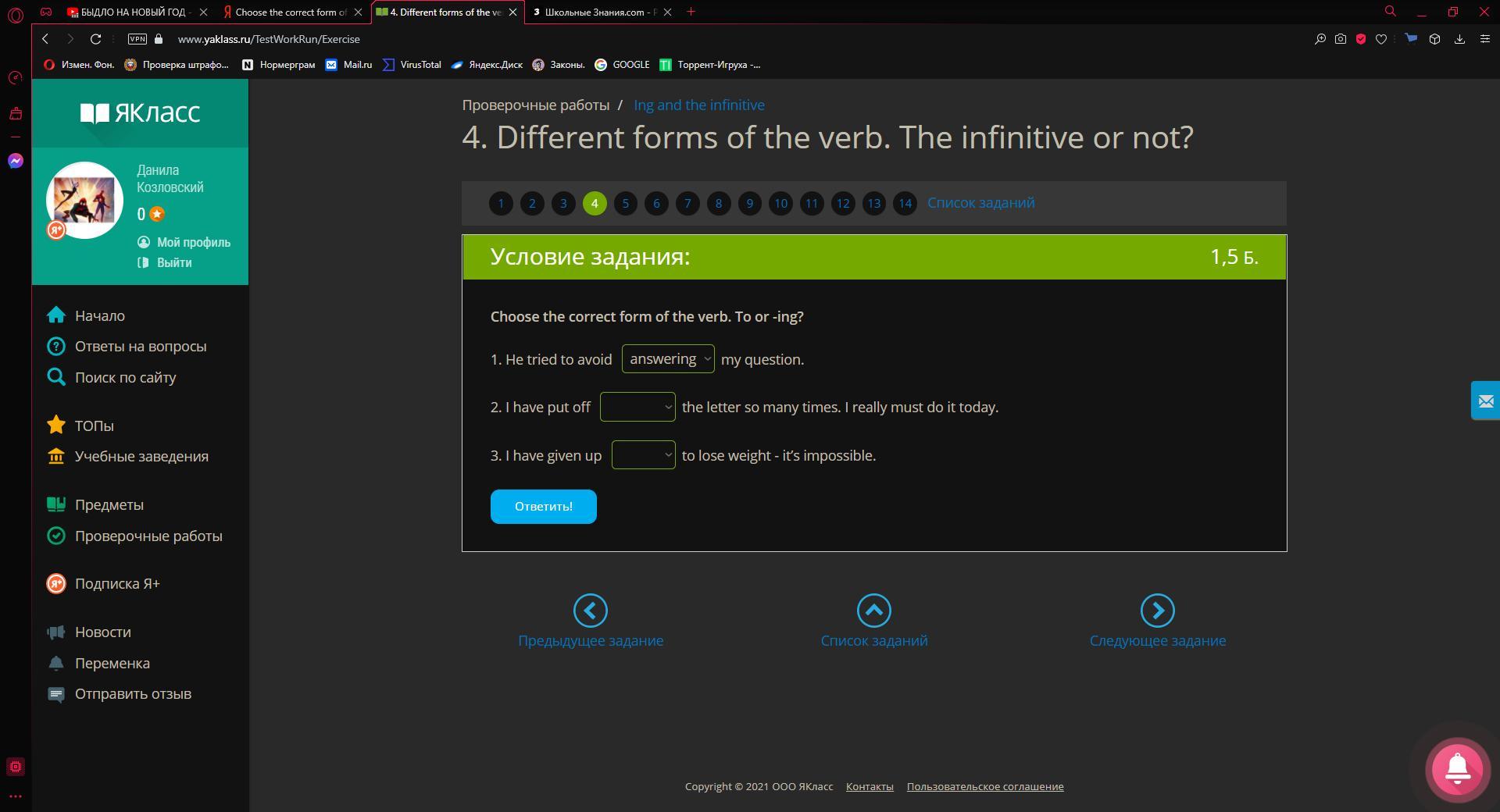Go to task number 5
Screen dimensions: 1500x812
625,203
